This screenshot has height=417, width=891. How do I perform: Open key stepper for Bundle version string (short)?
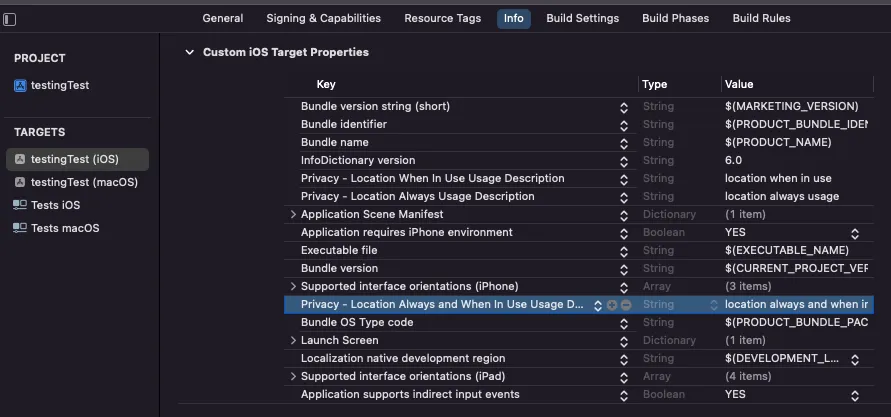pos(624,107)
